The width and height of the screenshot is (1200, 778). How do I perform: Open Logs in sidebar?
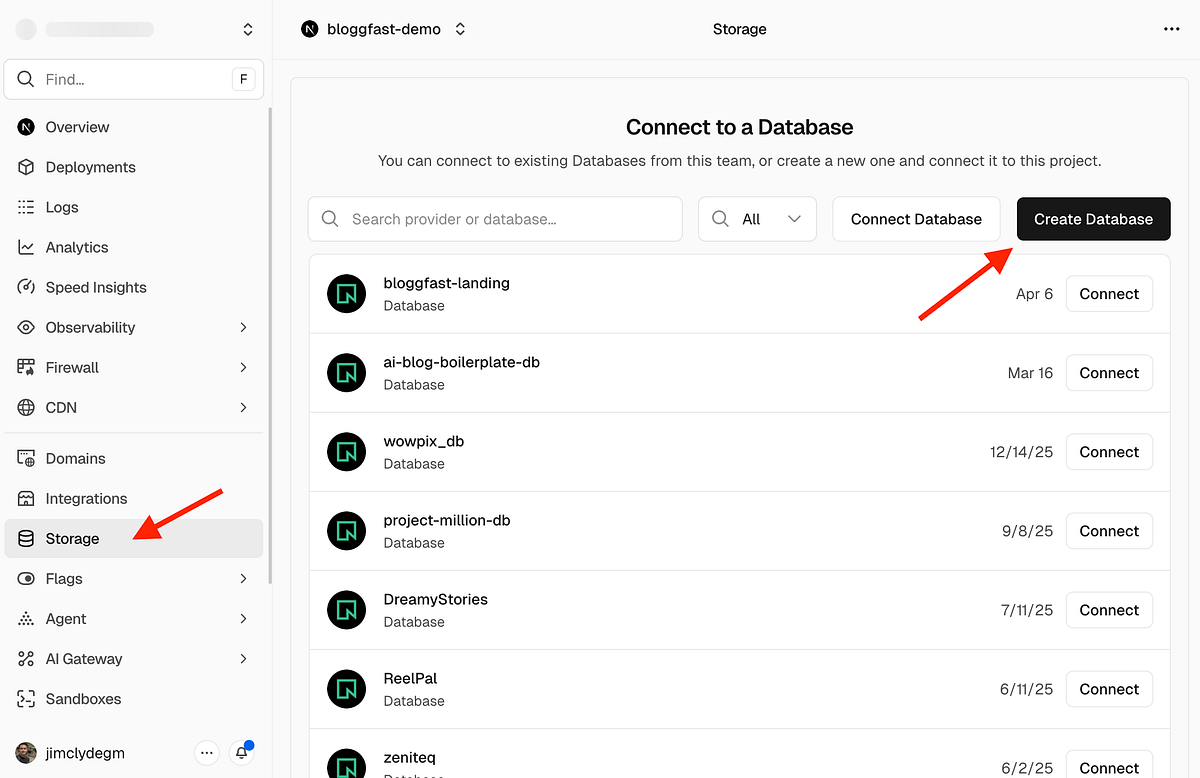coord(62,207)
